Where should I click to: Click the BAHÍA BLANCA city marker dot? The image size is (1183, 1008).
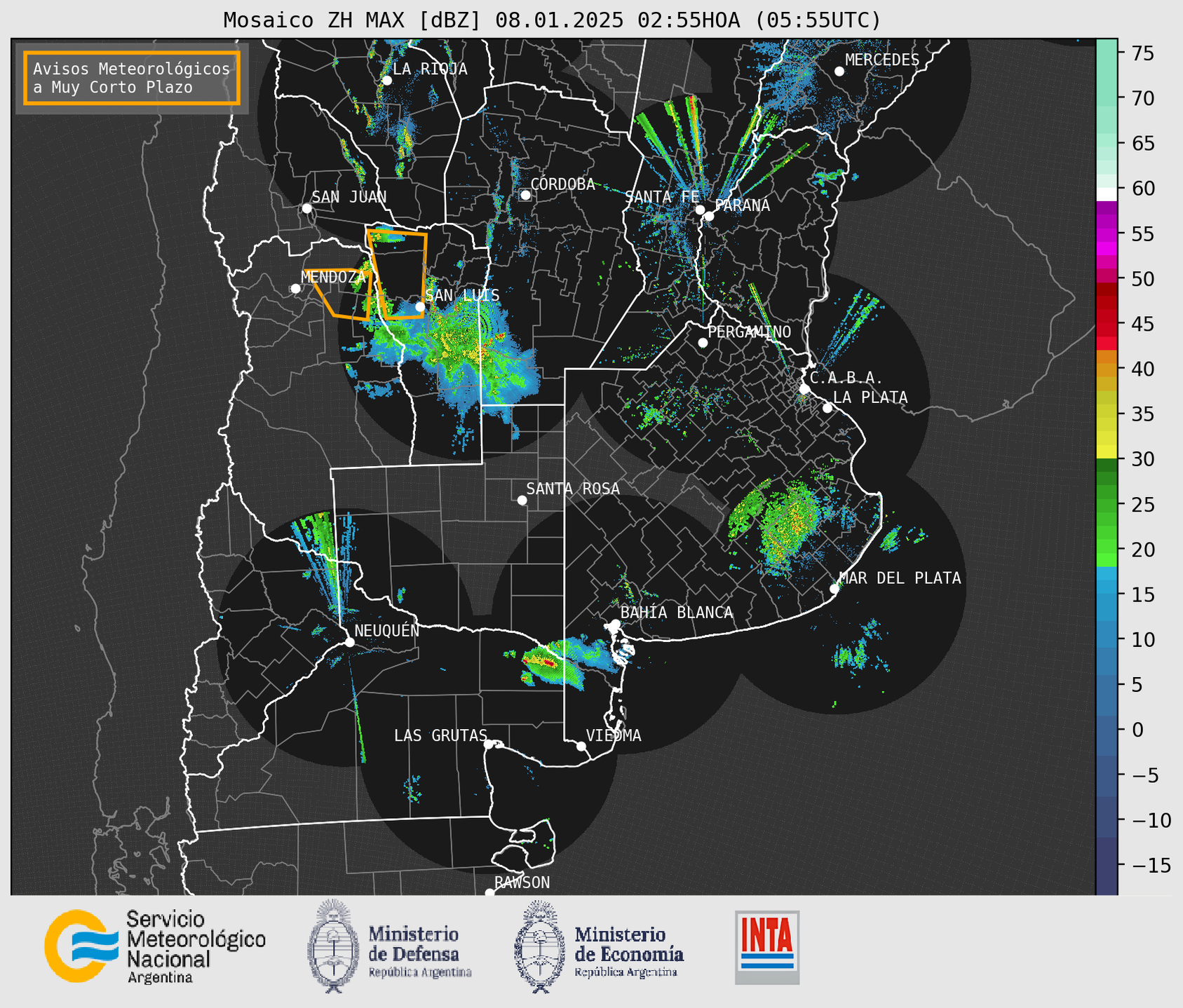point(615,624)
